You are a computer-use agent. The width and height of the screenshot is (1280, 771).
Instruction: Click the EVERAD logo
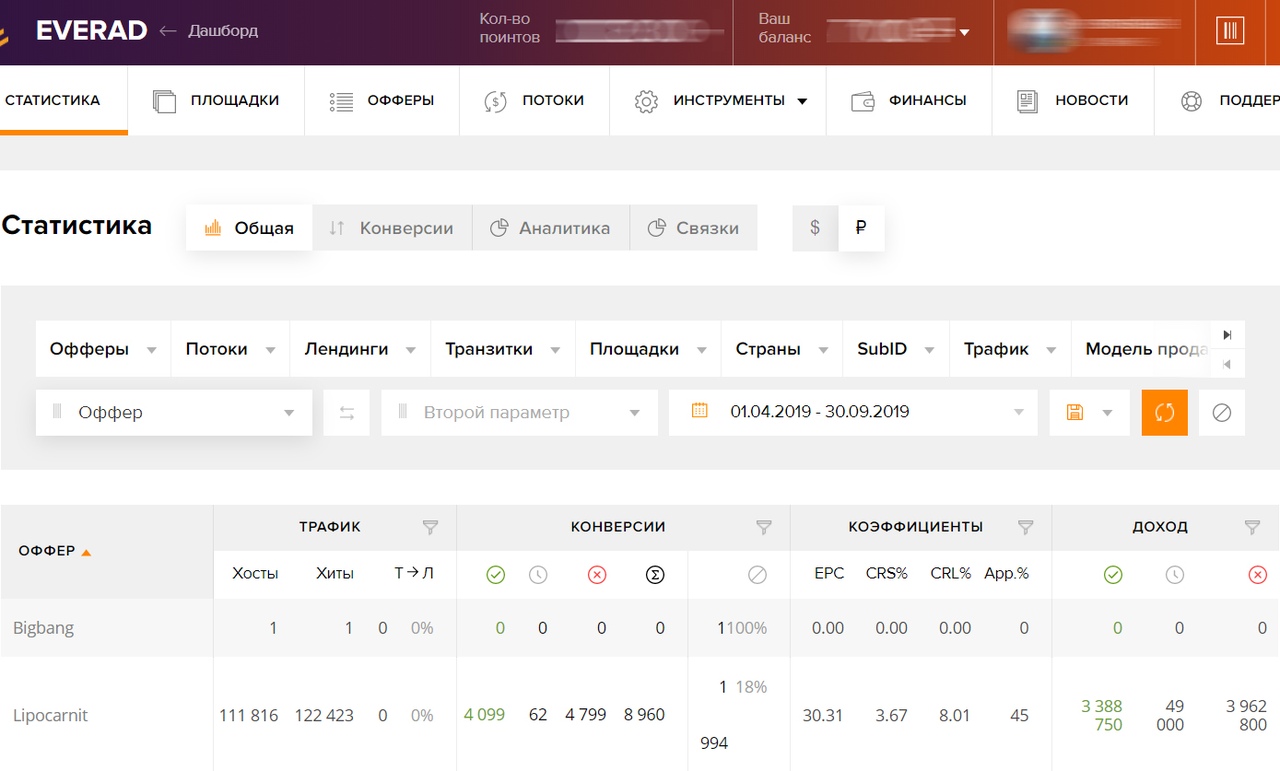pos(91,31)
